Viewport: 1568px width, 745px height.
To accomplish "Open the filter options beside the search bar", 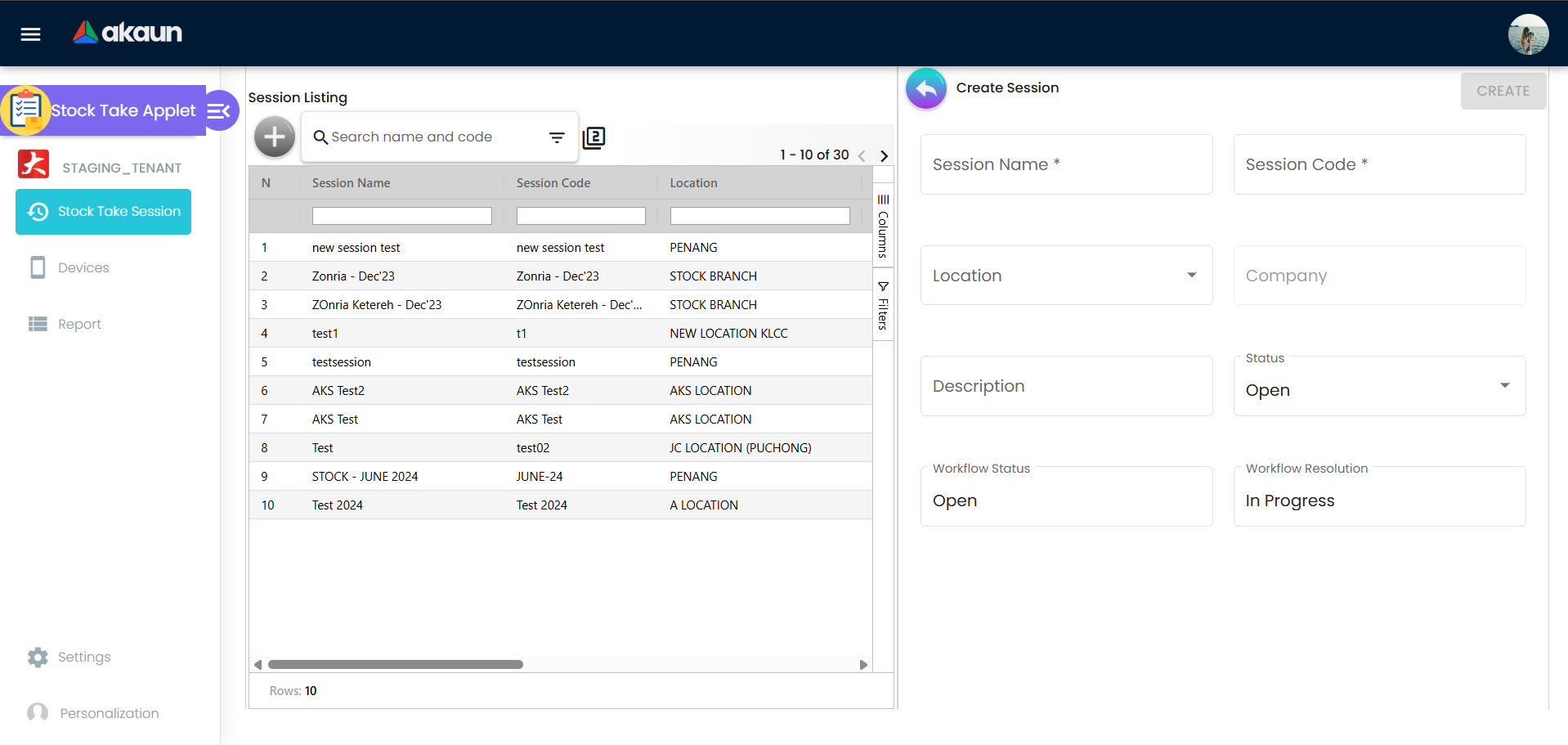I will 557,137.
